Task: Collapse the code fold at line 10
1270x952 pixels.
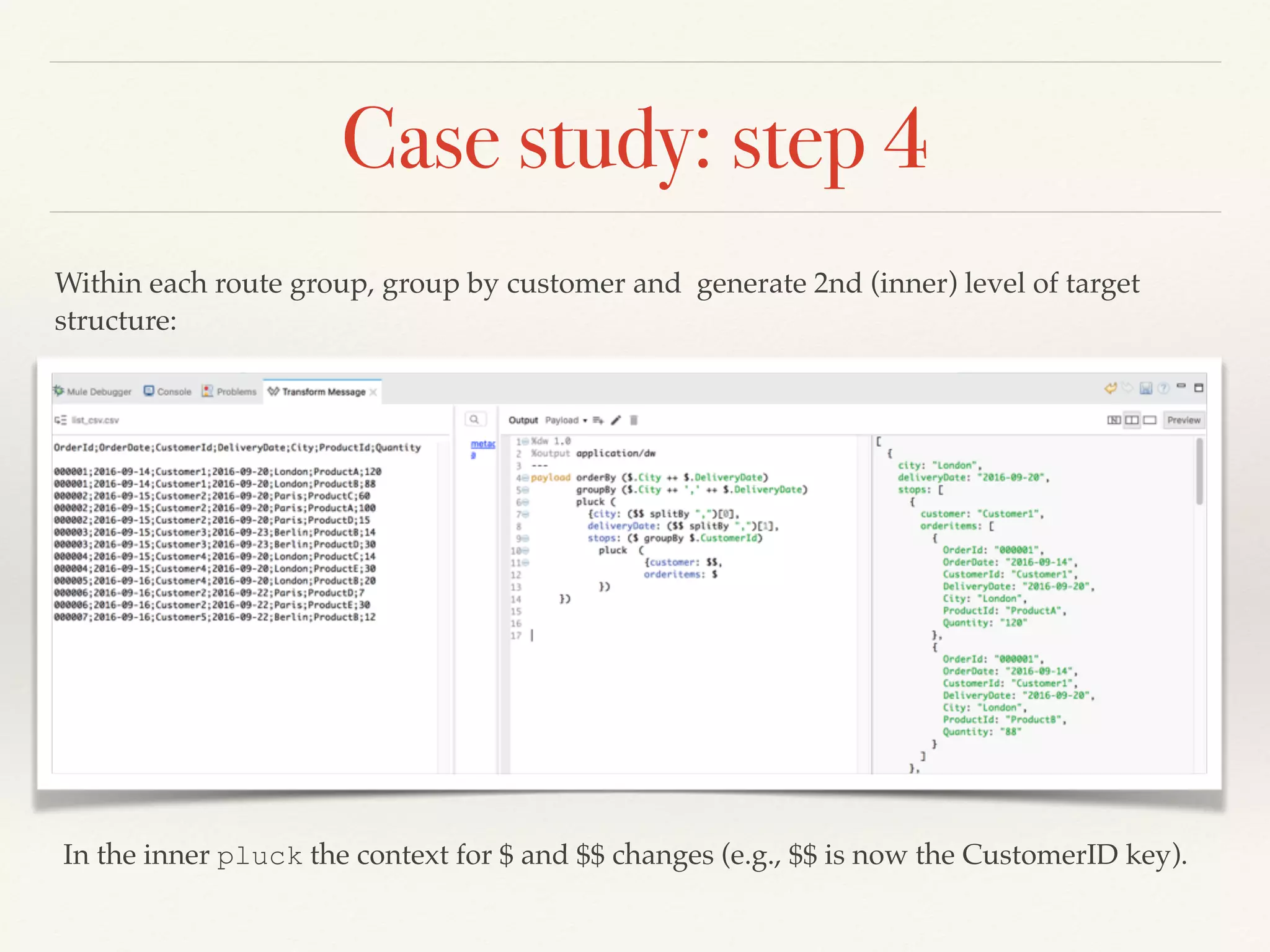Action: coord(525,550)
